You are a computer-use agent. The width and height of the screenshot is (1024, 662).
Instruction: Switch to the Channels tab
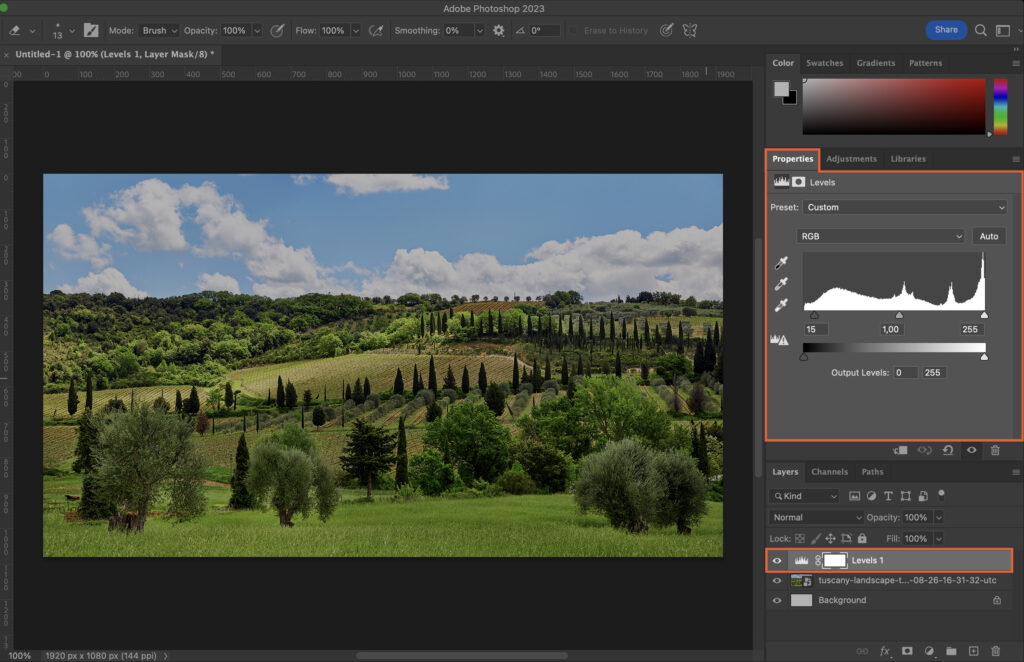coord(830,471)
